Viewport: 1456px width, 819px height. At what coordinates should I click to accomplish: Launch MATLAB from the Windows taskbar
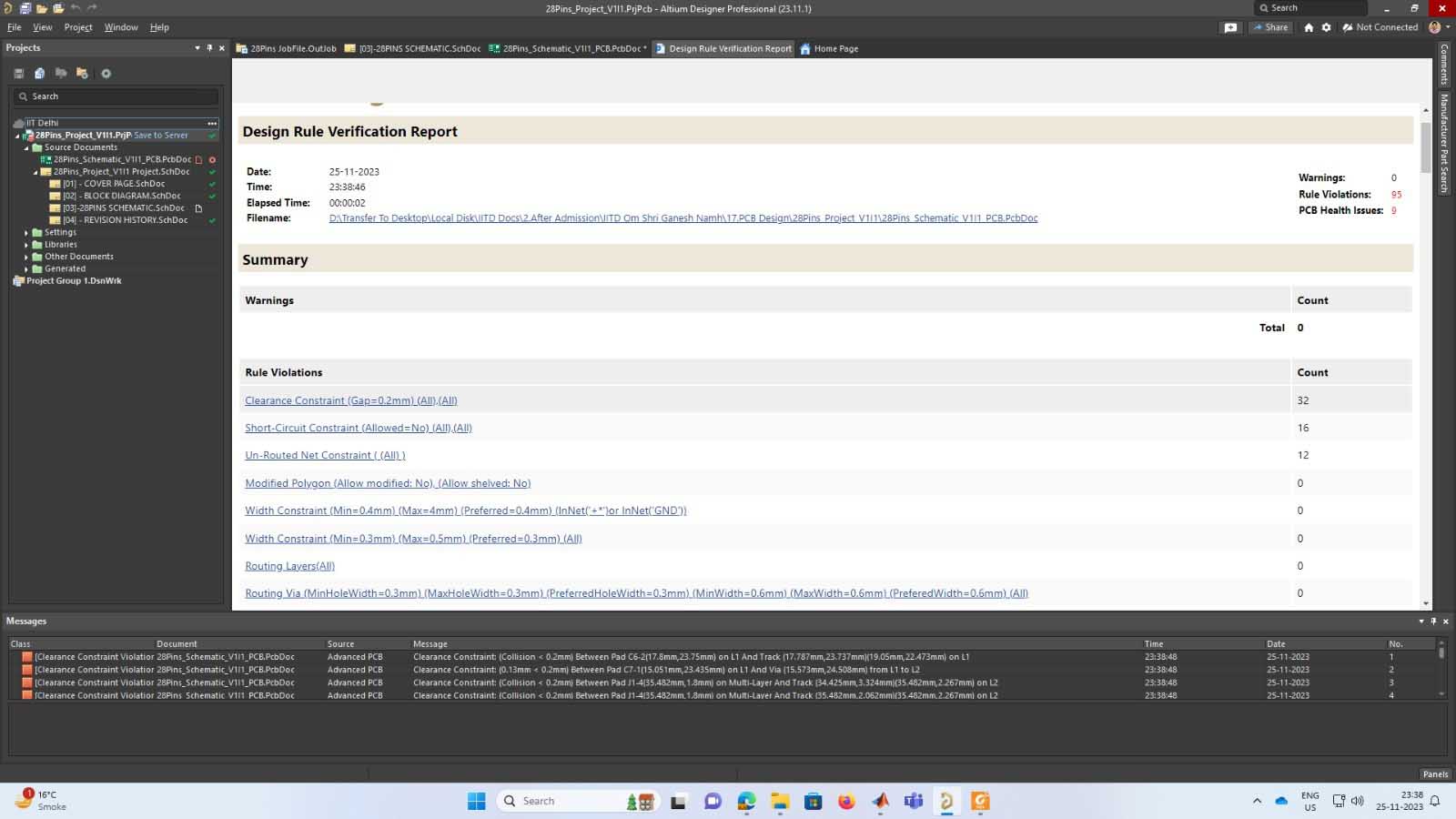click(x=880, y=801)
